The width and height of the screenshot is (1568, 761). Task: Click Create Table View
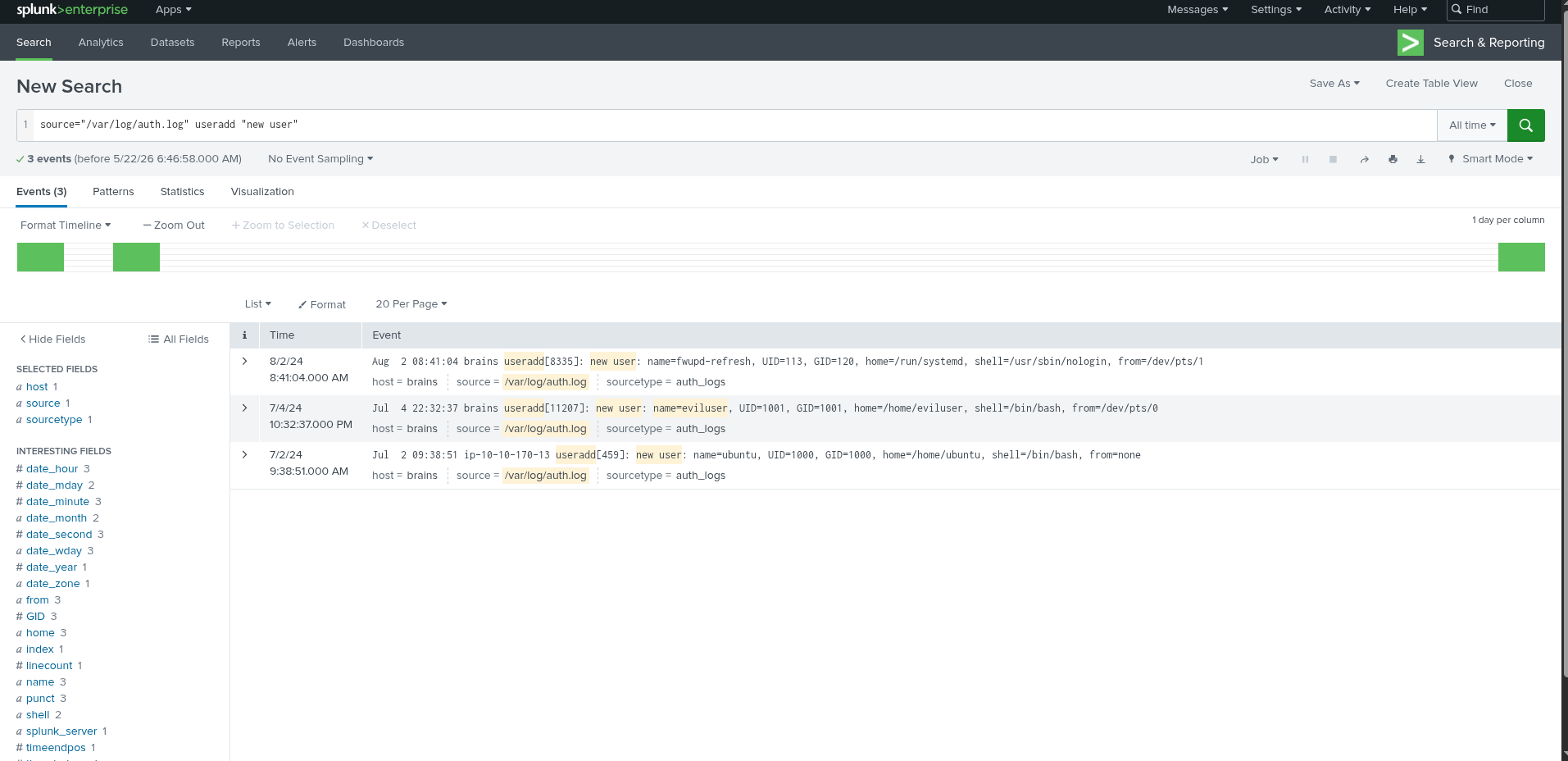(1431, 84)
